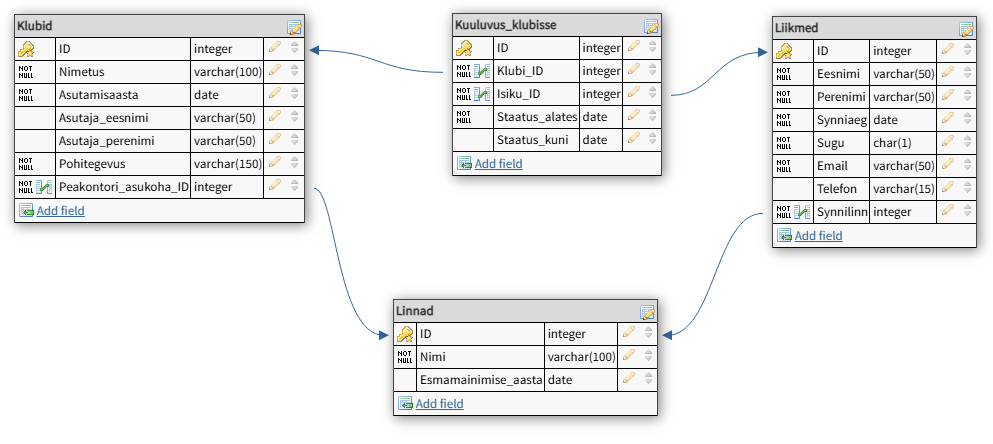
Task: Click pencil icon for Esmamainimise_aasta field
Action: (629, 380)
